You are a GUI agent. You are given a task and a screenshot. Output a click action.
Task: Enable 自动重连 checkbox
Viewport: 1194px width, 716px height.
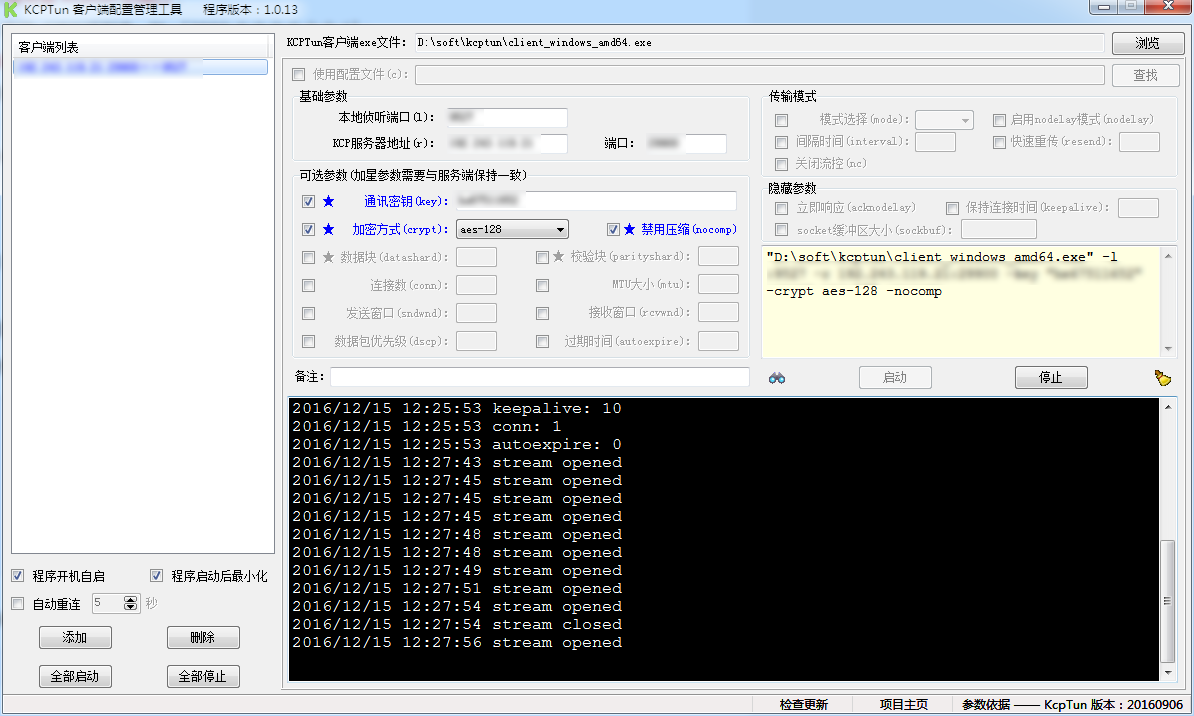click(18, 604)
